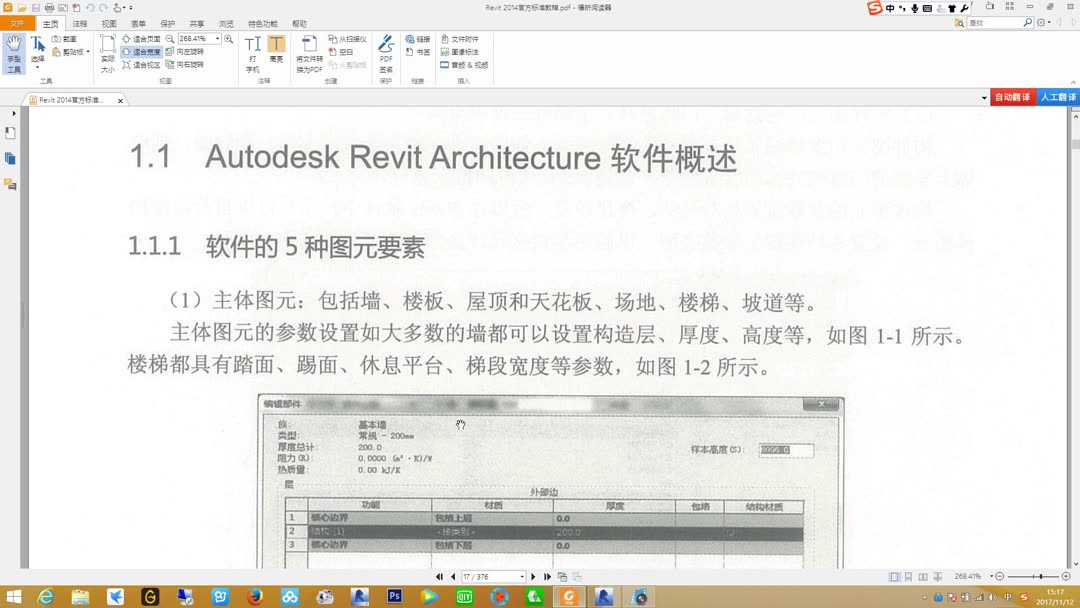The height and width of the screenshot is (608, 1080).
Task: Expand the clipboard dropdown (剪贴板)
Action: pyautogui.click(x=87, y=50)
